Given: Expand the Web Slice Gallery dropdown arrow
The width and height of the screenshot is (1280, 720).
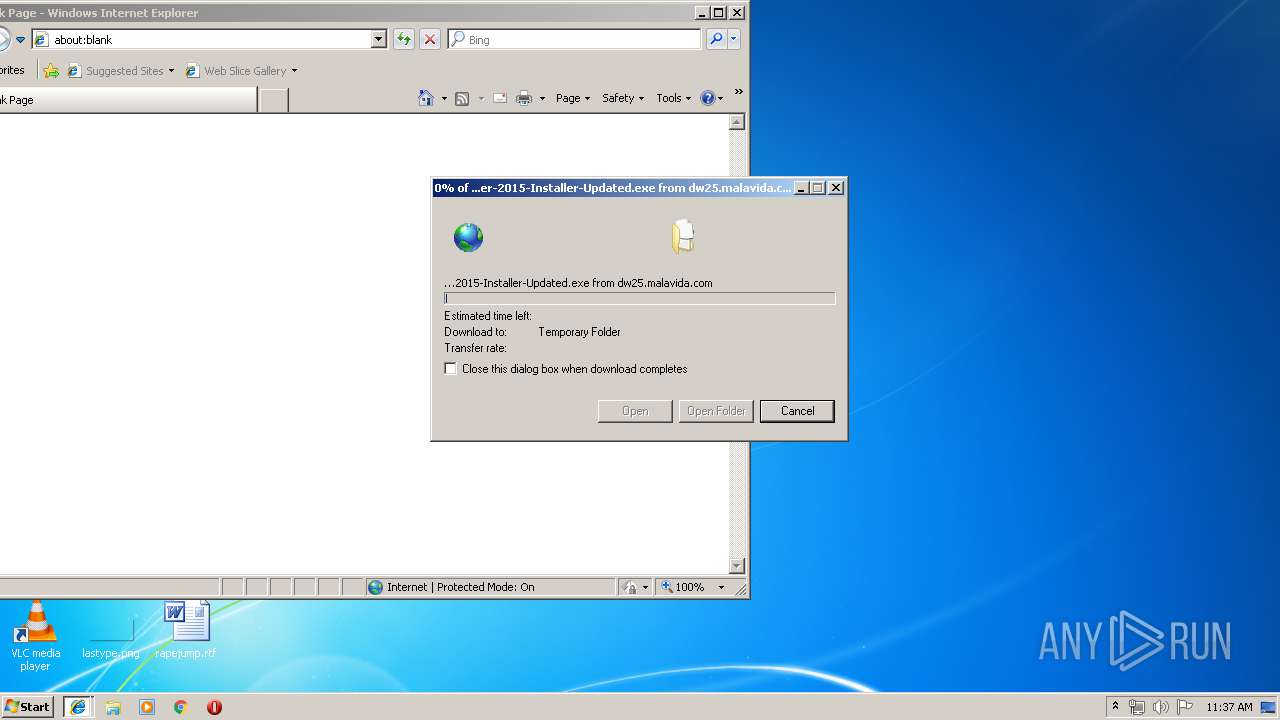Looking at the screenshot, I should 294,71.
